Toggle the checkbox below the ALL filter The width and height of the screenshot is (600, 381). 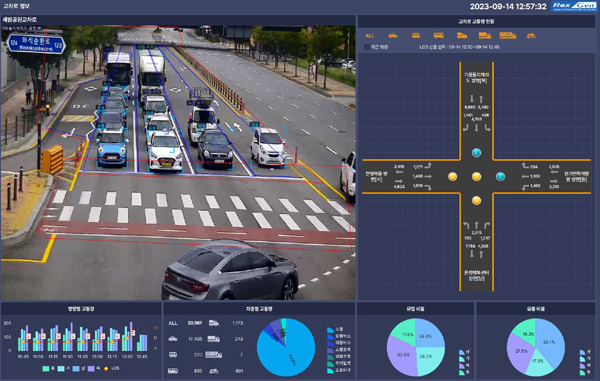pos(367,47)
